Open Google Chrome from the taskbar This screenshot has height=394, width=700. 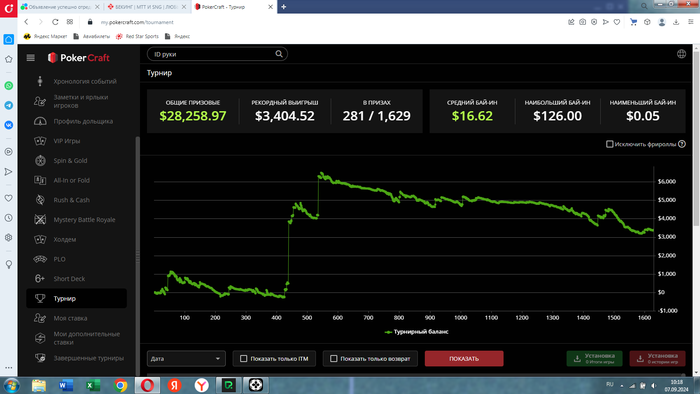(x=120, y=385)
